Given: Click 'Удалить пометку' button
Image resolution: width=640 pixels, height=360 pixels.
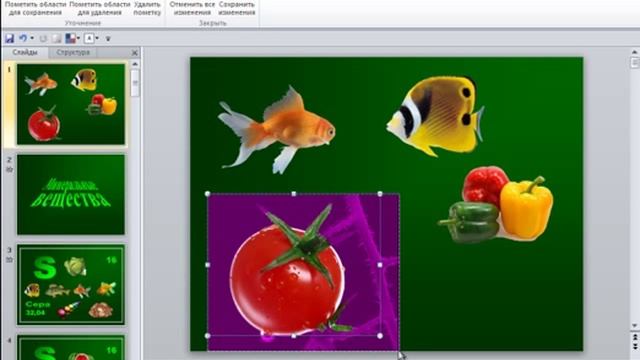Looking at the screenshot, I should (x=147, y=8).
